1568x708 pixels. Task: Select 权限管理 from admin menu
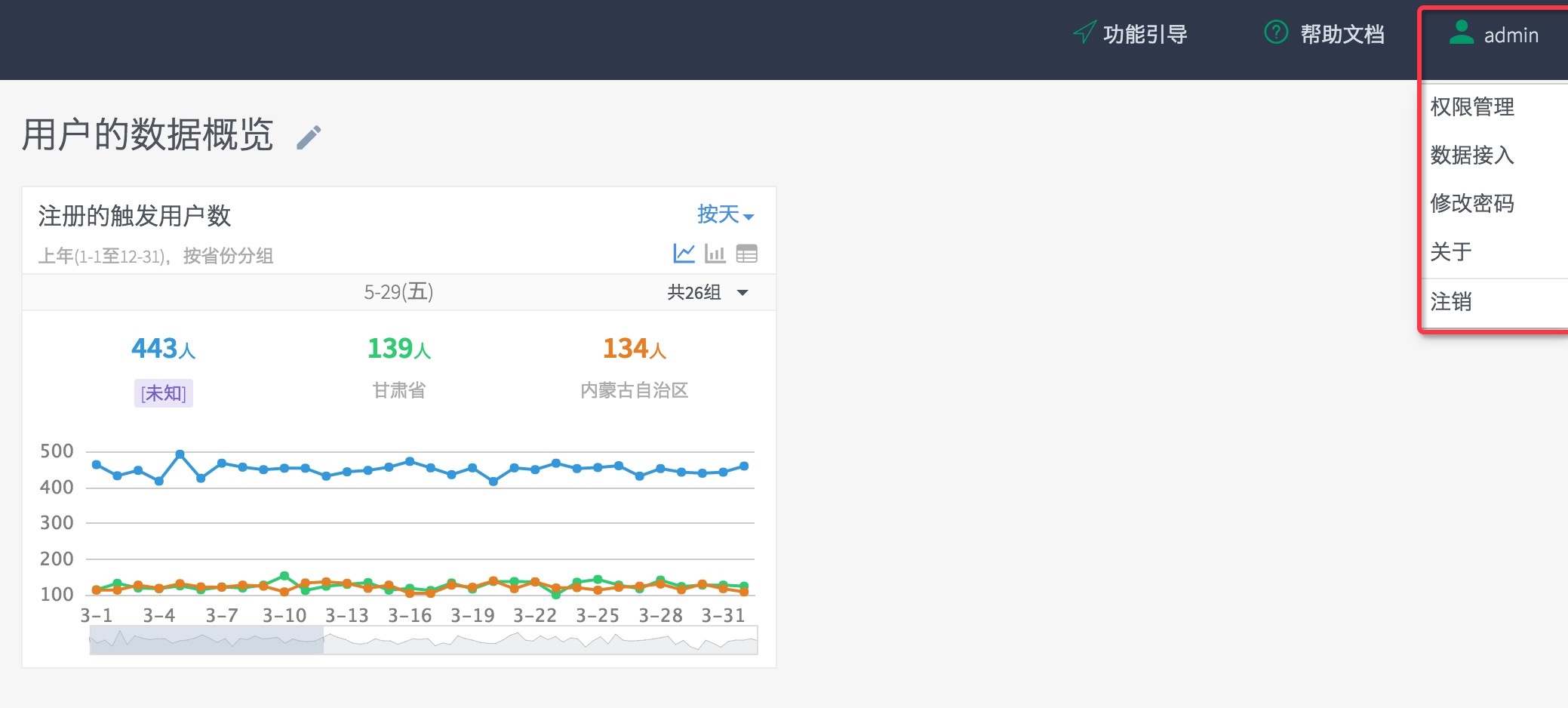(x=1472, y=107)
